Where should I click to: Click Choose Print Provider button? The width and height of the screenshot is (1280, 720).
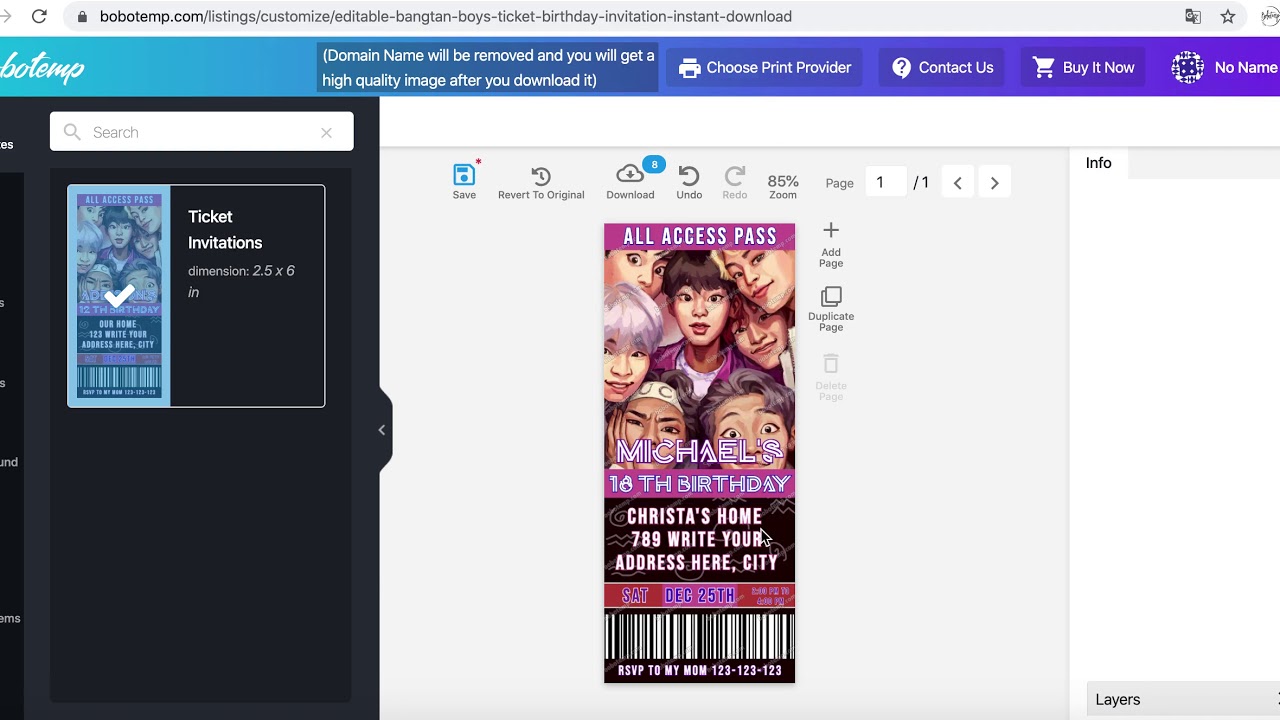(765, 68)
